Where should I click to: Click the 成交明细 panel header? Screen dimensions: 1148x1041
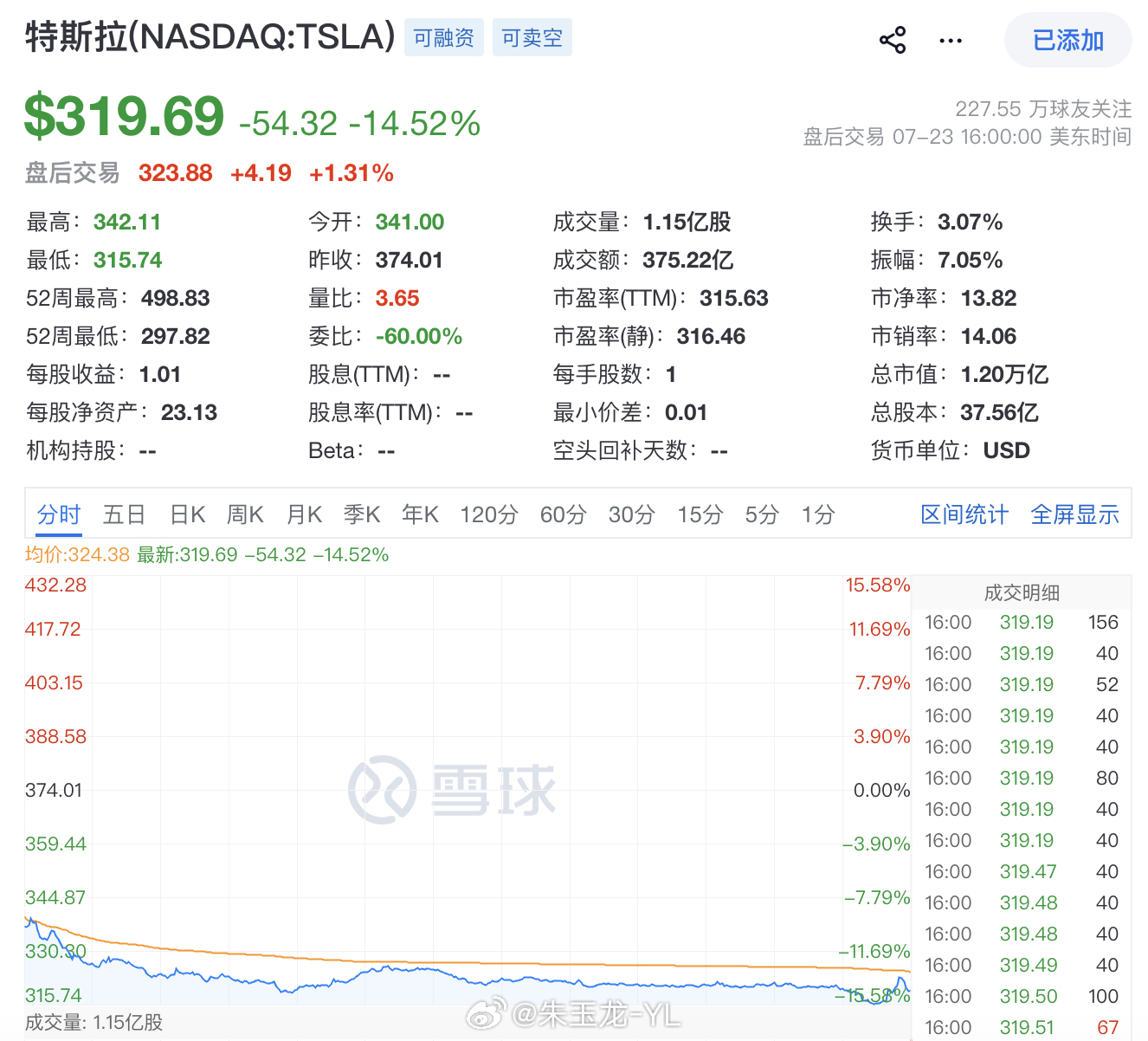click(1022, 592)
